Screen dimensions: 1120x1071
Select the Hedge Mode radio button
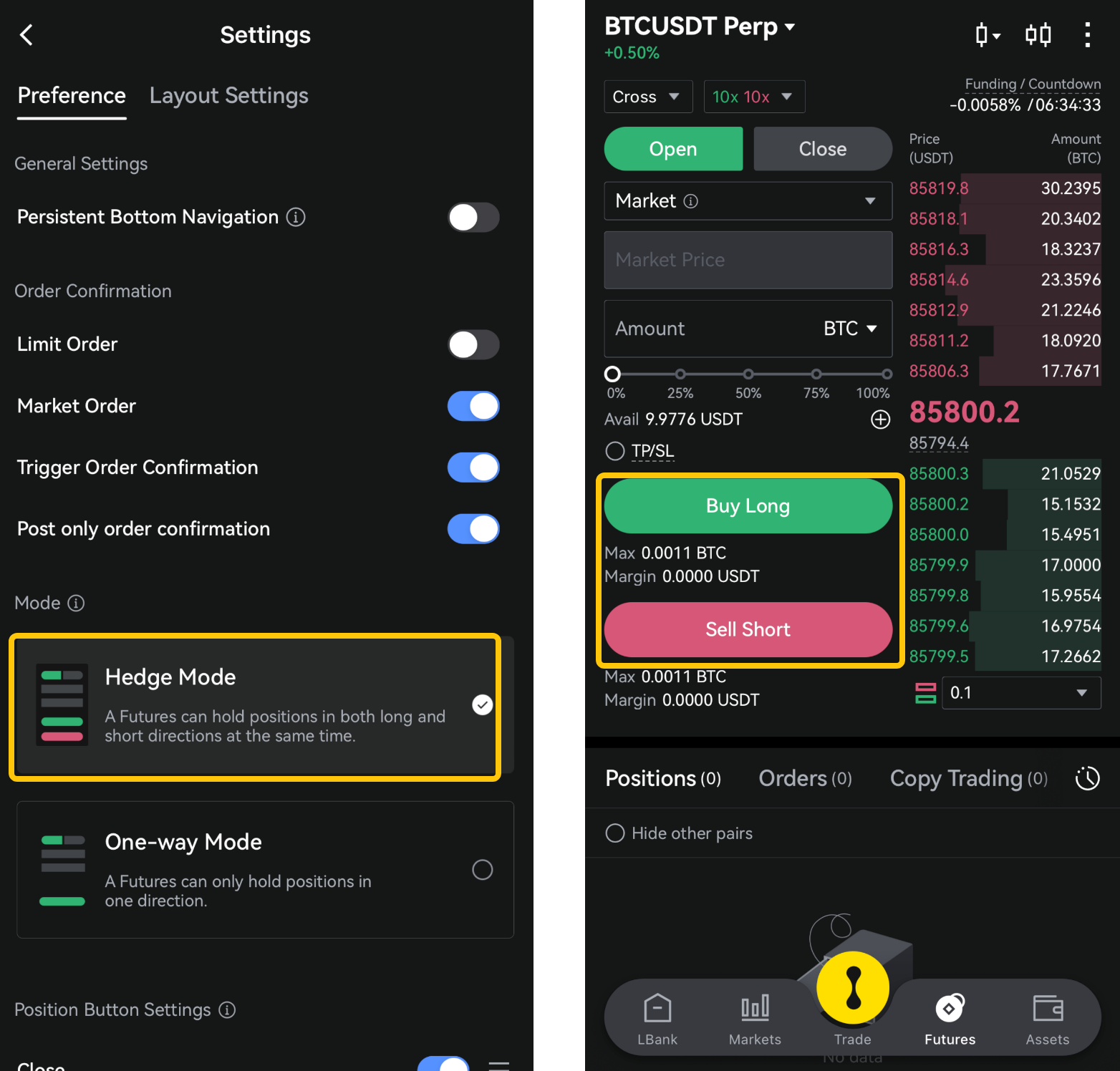tap(483, 705)
